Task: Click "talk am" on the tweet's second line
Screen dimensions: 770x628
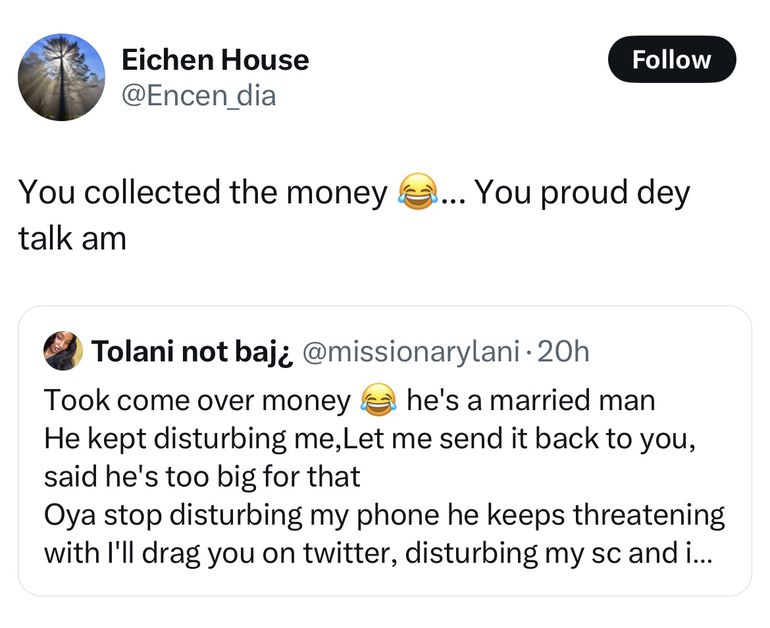Action: pyautogui.click(x=72, y=239)
